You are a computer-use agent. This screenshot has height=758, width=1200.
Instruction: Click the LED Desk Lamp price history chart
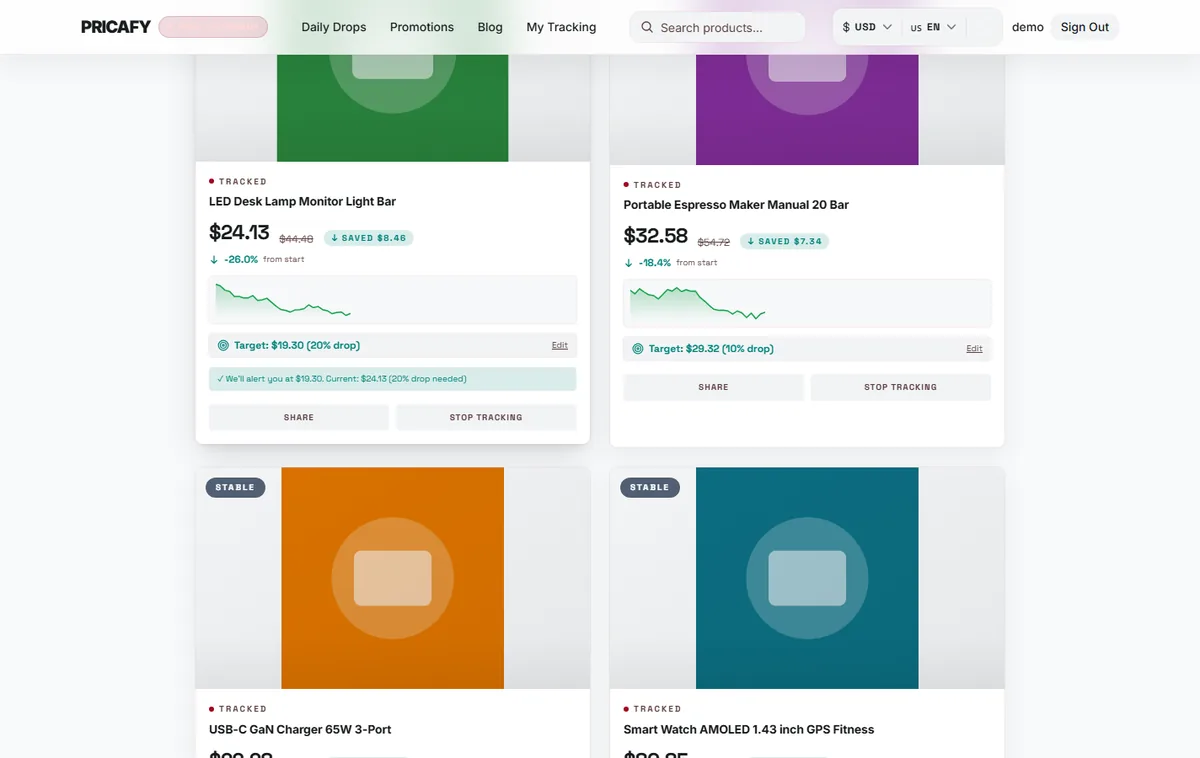(393, 300)
